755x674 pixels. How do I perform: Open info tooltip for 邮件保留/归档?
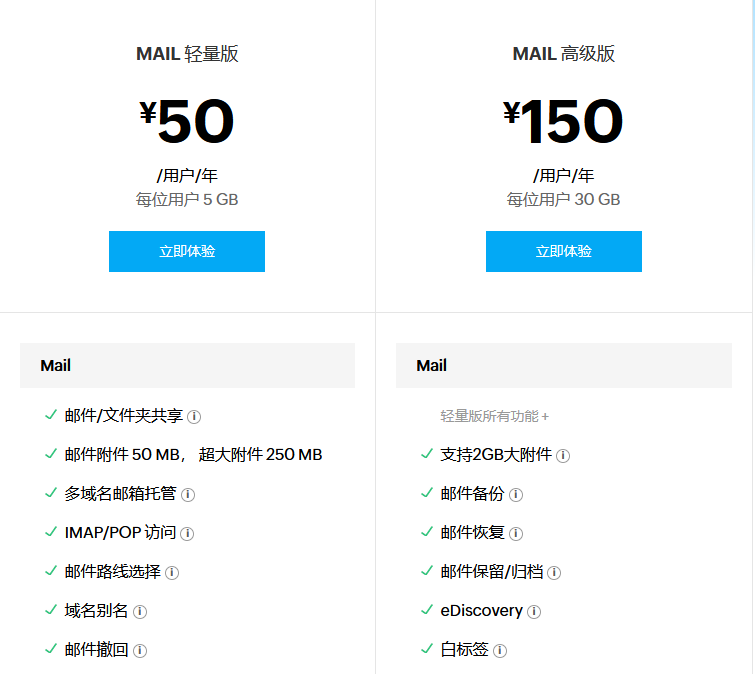coord(554,573)
